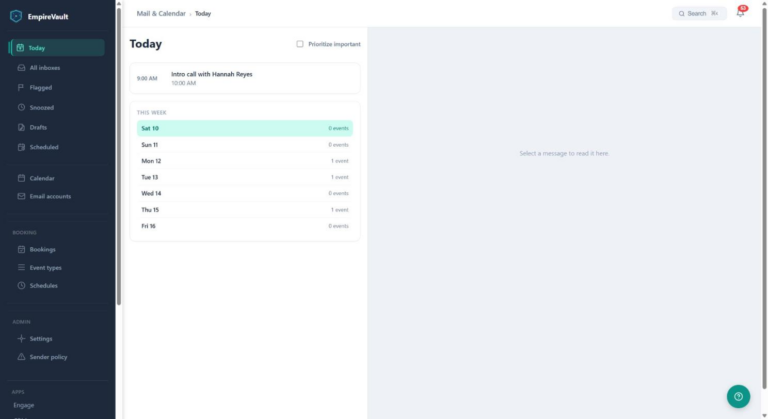768x419 pixels.
Task: Click the Scheduled calendar icon
Action: 21,147
